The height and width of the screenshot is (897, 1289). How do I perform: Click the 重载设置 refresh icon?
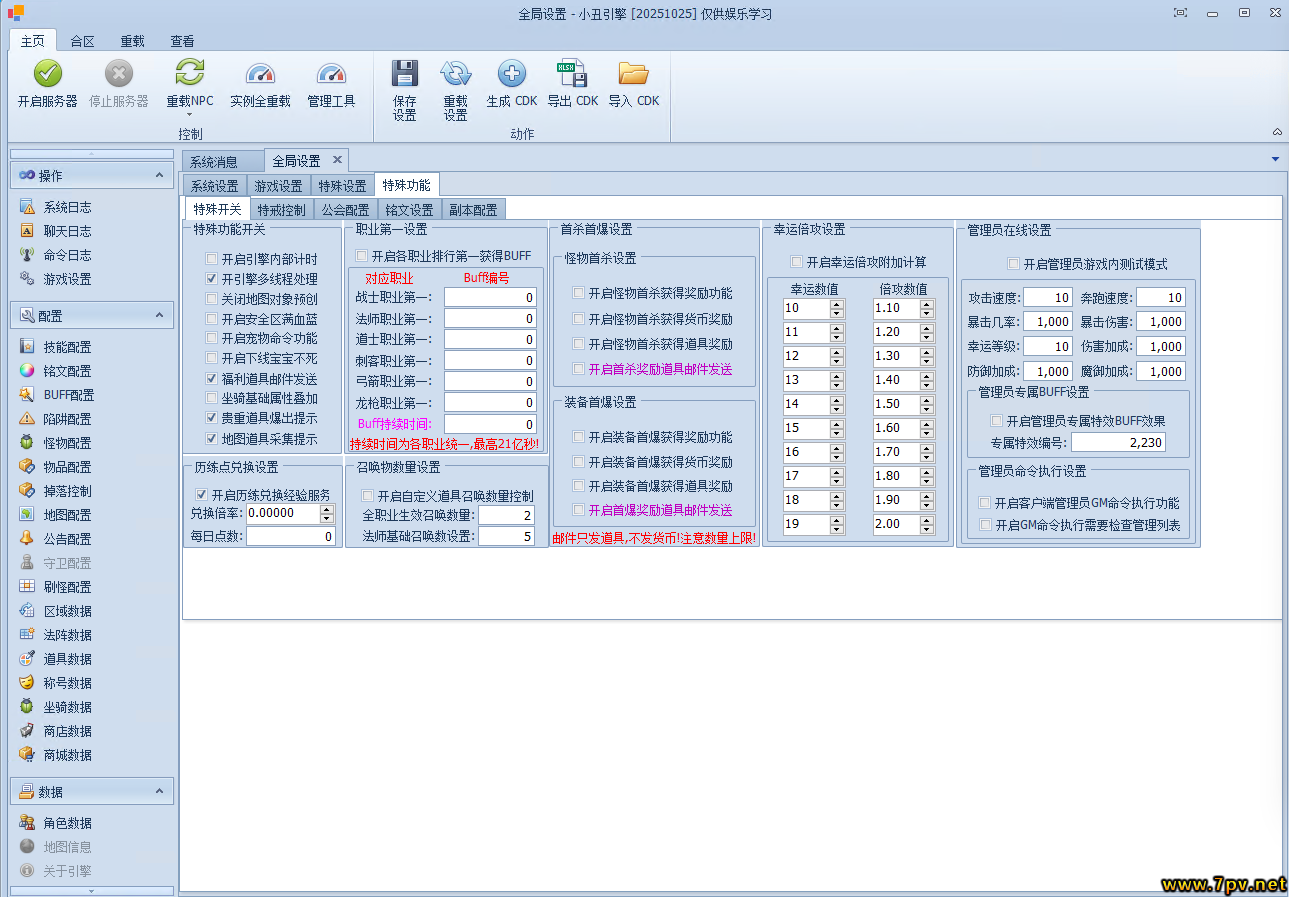(x=455, y=74)
